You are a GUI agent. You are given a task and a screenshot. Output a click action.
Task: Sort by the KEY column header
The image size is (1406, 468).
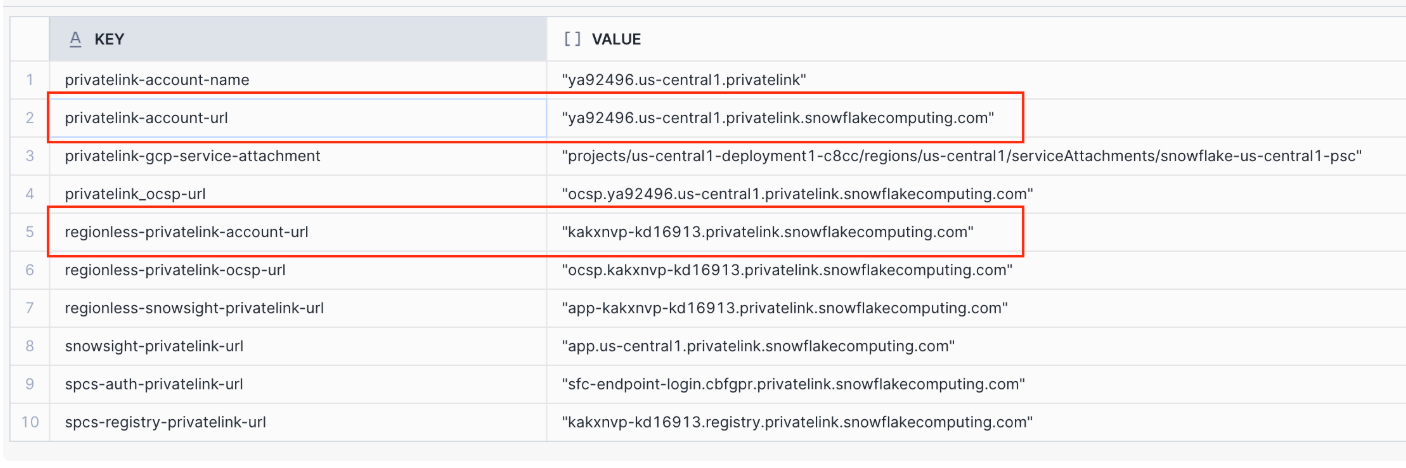coord(109,39)
